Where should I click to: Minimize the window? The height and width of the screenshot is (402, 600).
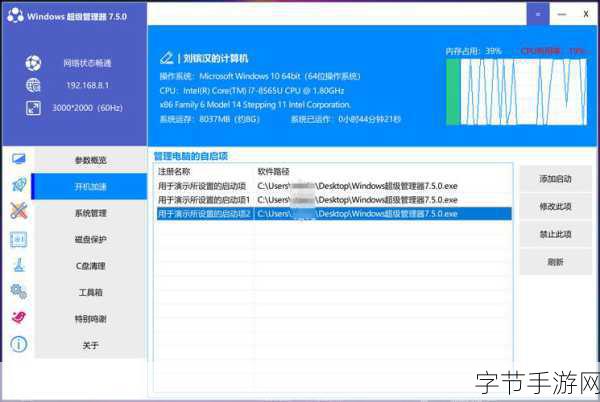562,14
